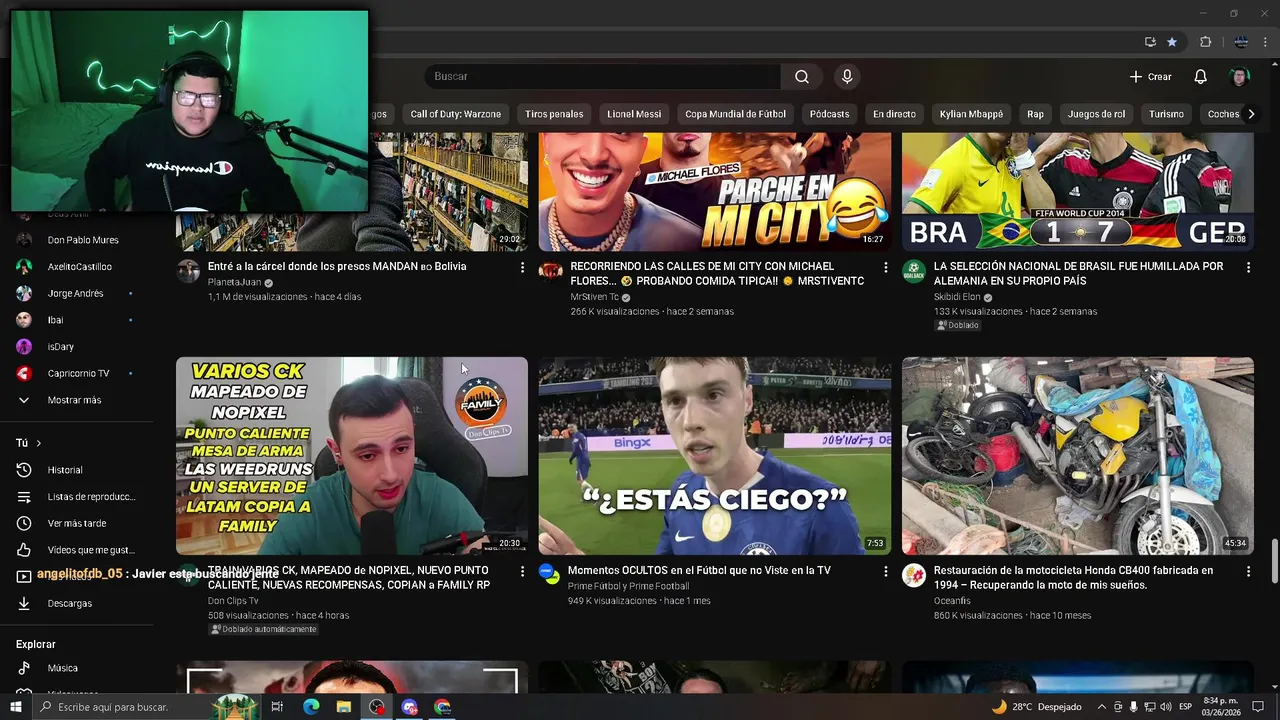This screenshot has height=720, width=1280.
Task: Open options for the TRAINWRECKS NOPIXEL video
Action: tap(522, 571)
